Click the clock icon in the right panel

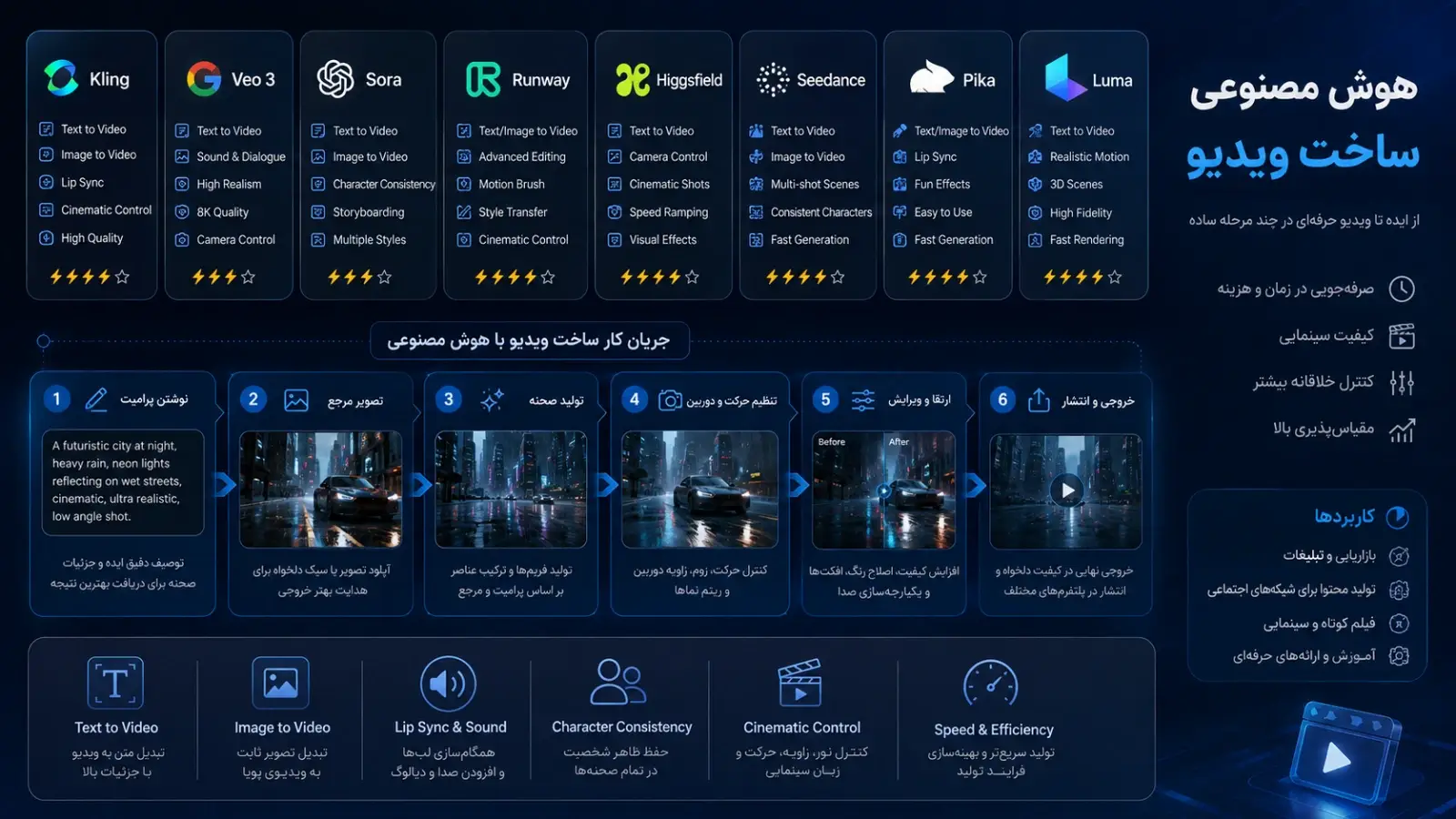pos(1401,289)
